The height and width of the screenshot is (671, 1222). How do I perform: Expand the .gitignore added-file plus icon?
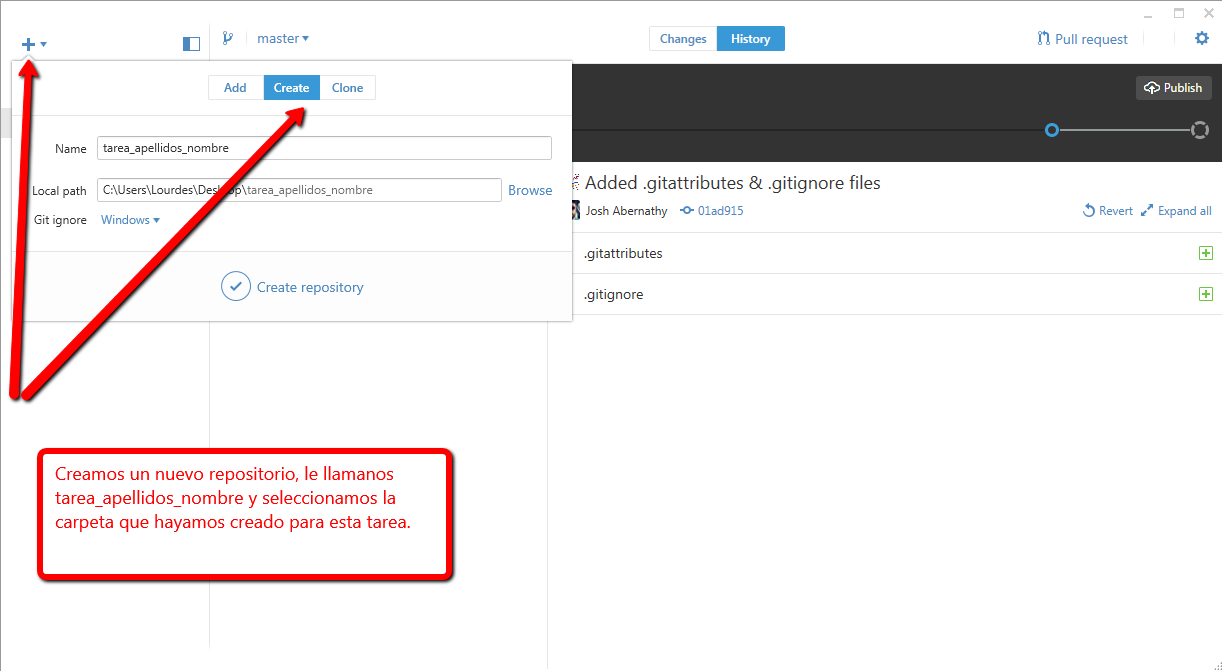click(1206, 294)
